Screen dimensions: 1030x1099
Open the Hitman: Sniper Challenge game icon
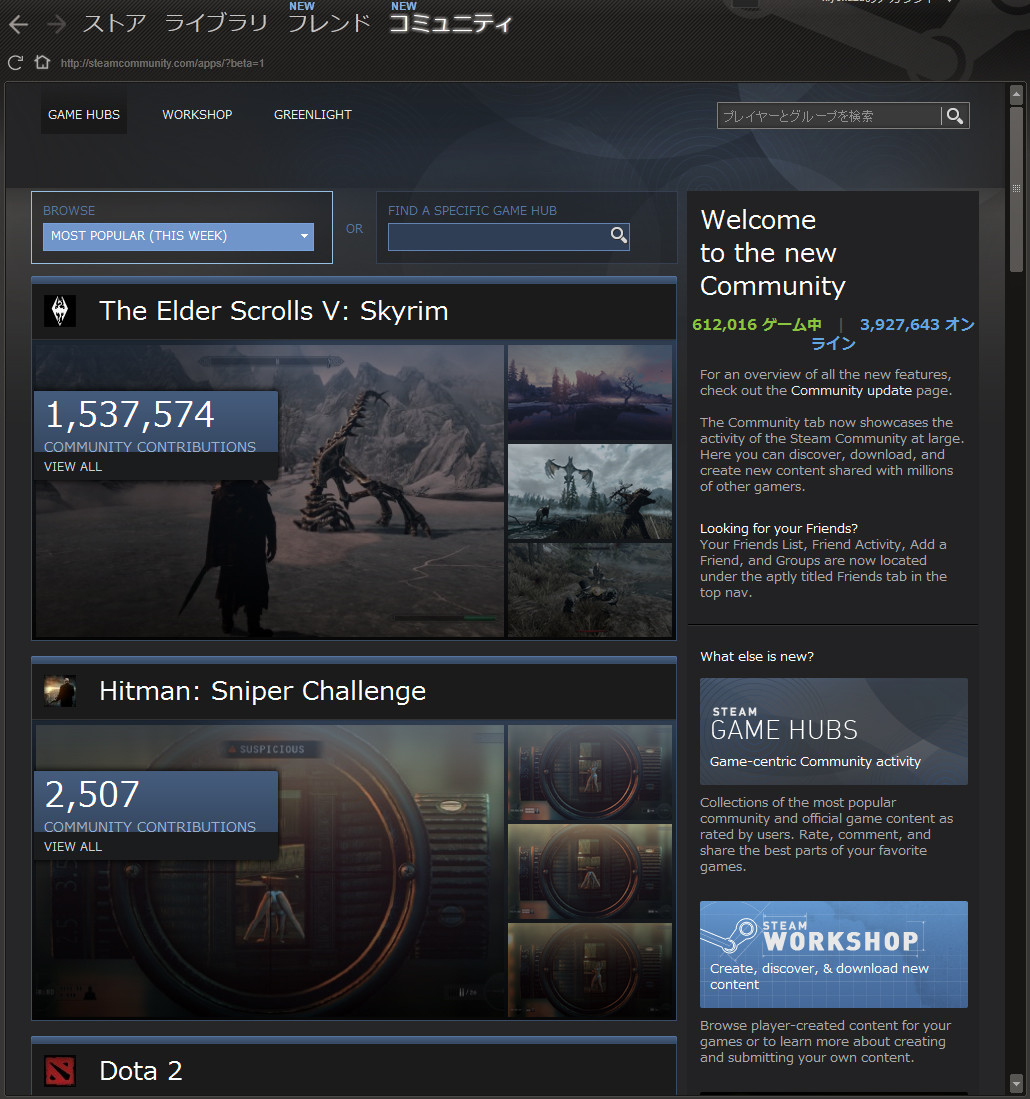[x=60, y=691]
